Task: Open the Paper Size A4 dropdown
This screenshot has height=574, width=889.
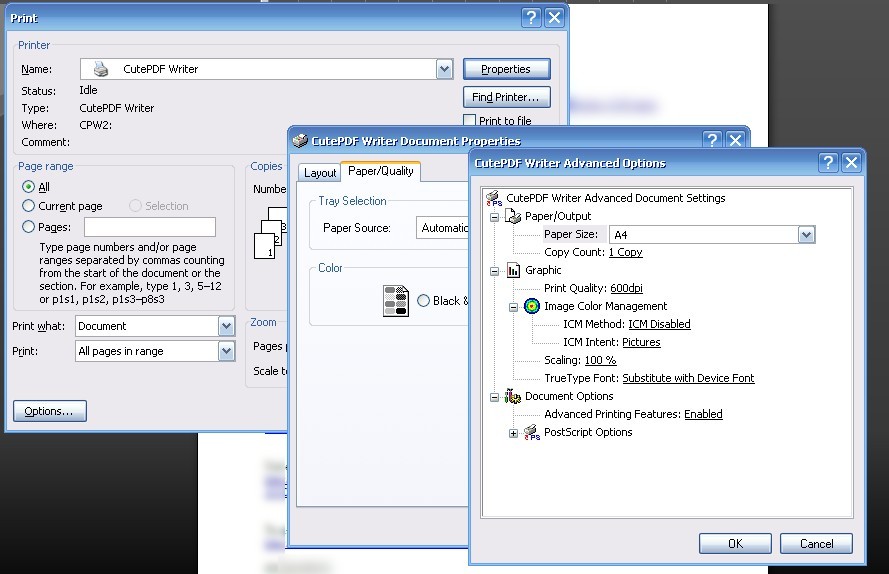Action: click(x=806, y=234)
